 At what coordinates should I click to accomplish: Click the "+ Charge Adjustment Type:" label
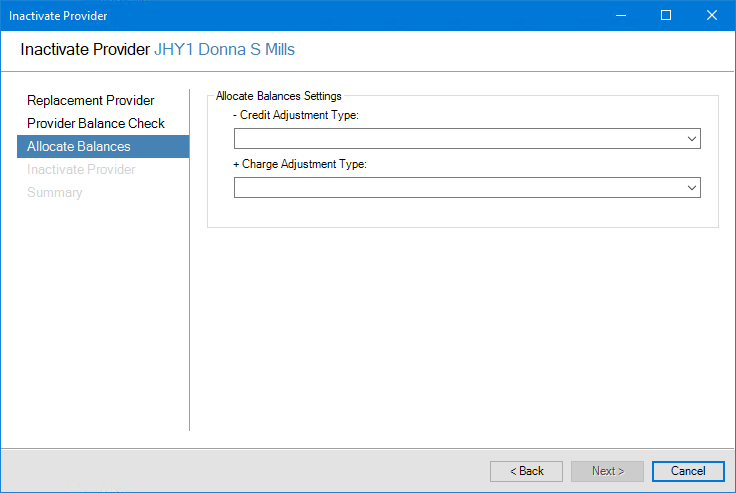(300, 164)
